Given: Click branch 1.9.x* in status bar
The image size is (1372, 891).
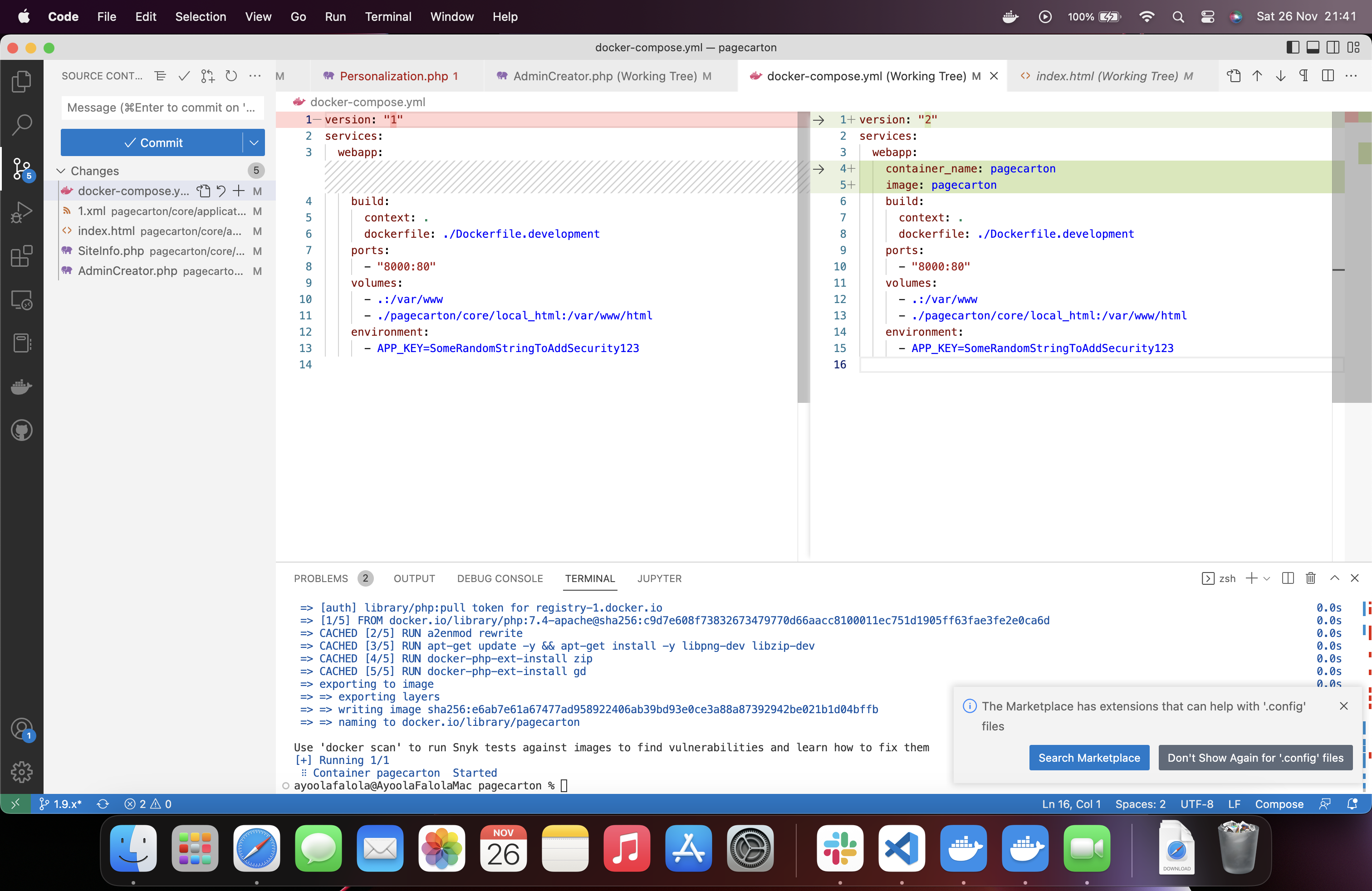Looking at the screenshot, I should click(x=60, y=804).
